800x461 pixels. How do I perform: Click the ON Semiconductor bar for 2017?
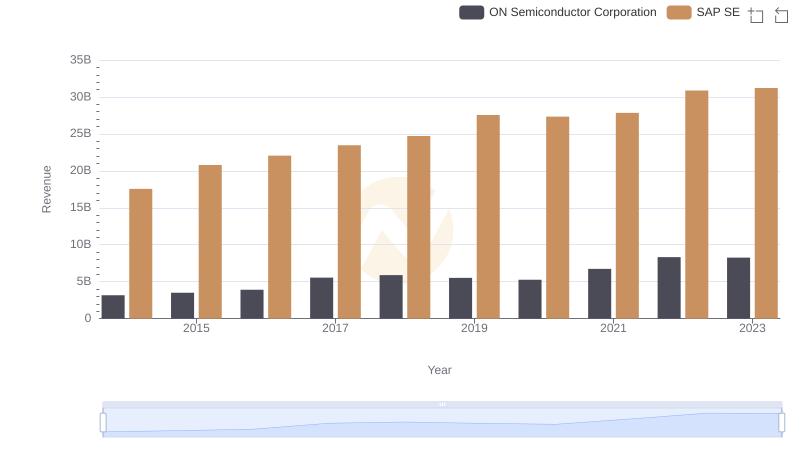coord(321,298)
